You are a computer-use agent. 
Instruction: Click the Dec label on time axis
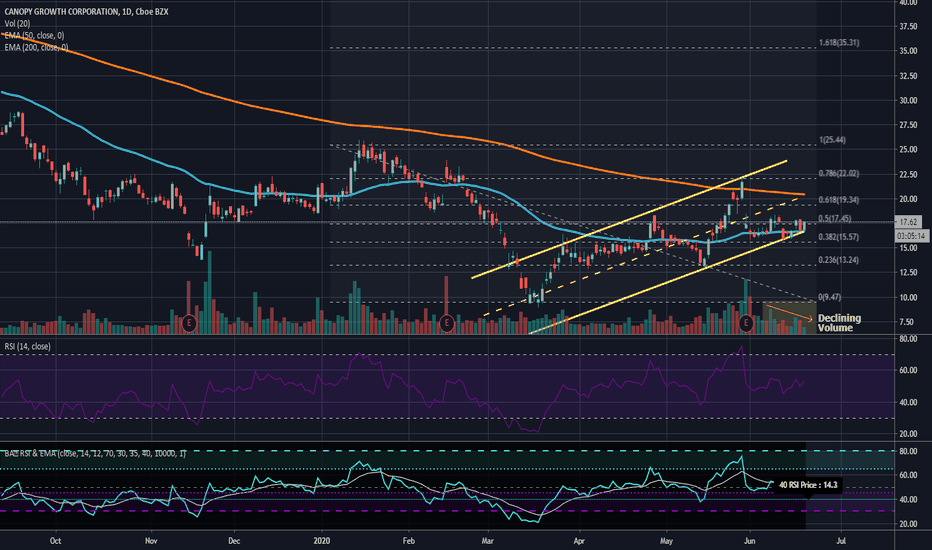coord(234,541)
